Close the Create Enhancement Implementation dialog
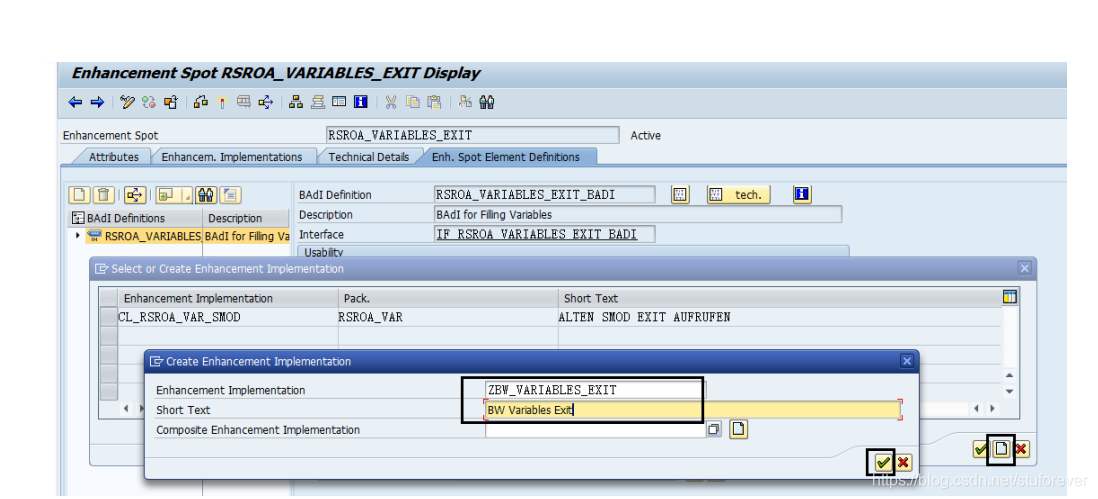This screenshot has width=1098, height=499. (907, 361)
